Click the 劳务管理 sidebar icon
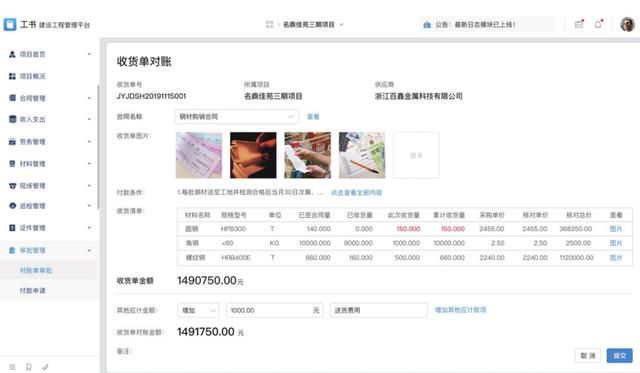This screenshot has height=373, width=640. pyautogui.click(x=12, y=142)
